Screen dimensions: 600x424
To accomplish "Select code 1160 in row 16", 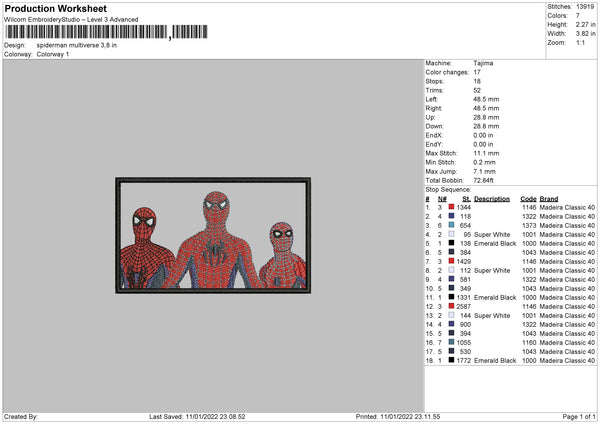I will tap(529, 342).
